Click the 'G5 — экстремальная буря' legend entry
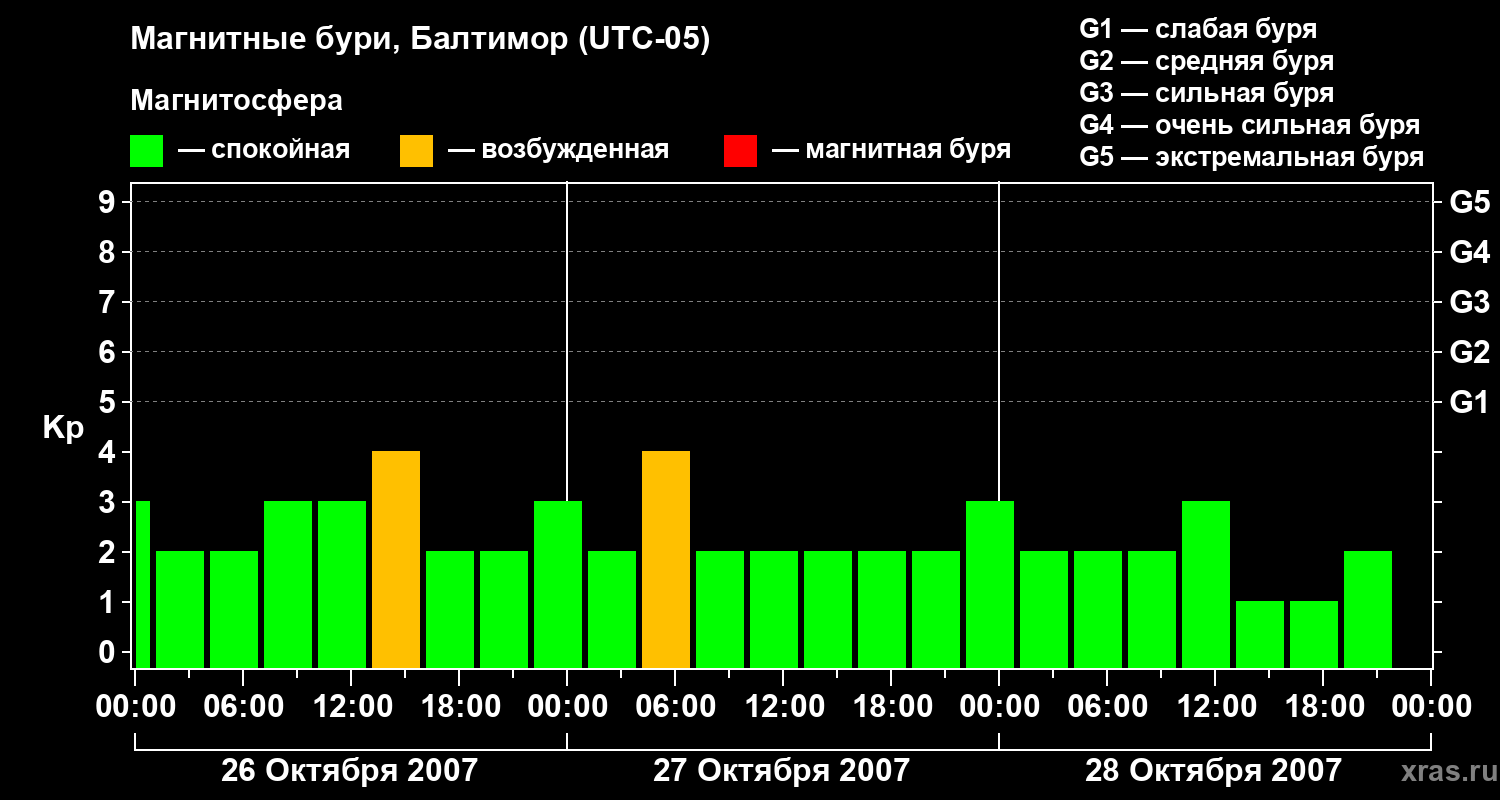 point(1251,157)
